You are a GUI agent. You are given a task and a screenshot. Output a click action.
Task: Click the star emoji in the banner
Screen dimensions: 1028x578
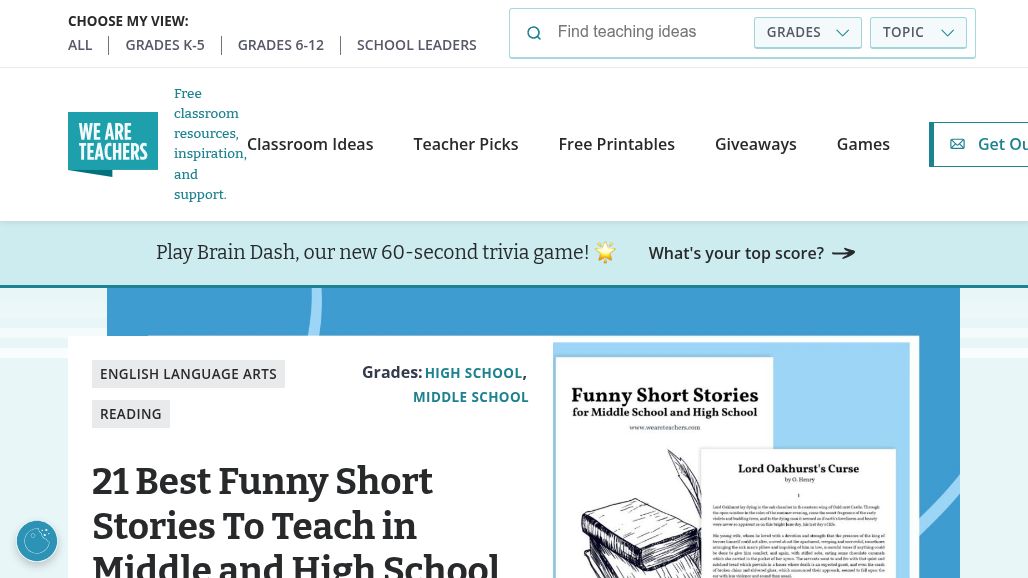pyautogui.click(x=605, y=252)
